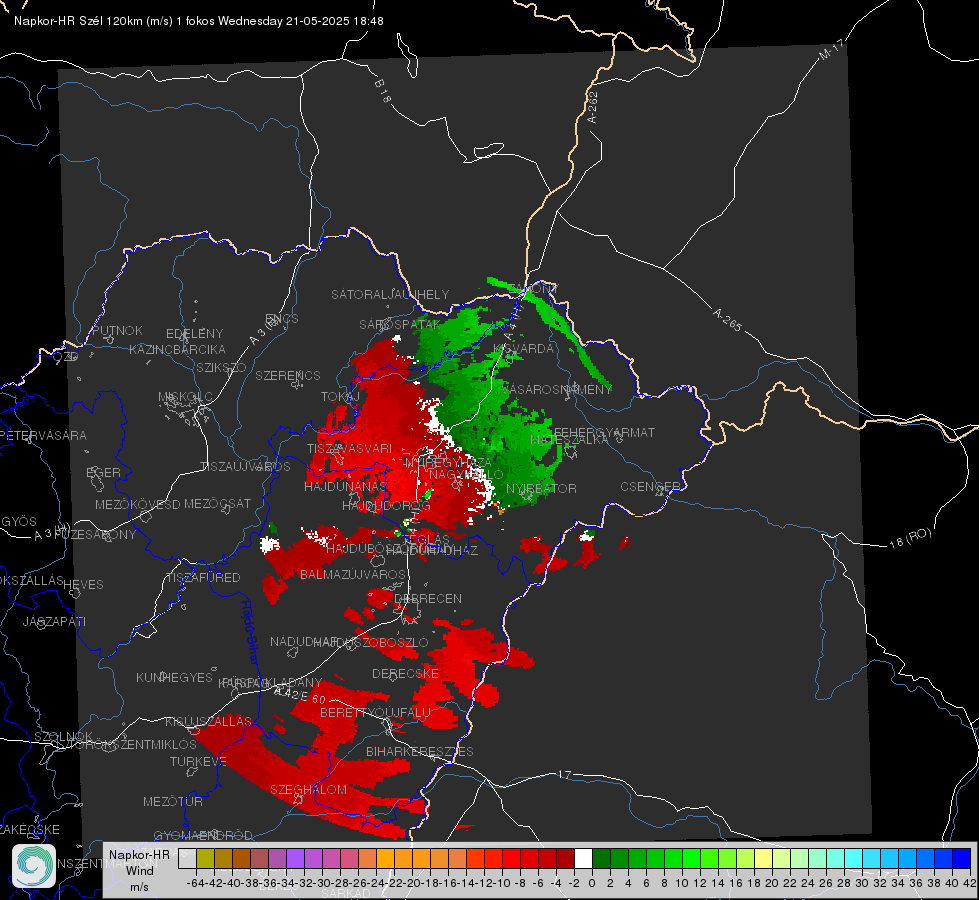Click the FEHÉRGYARMAT town label
Screen dimensions: 979x900
604,432
